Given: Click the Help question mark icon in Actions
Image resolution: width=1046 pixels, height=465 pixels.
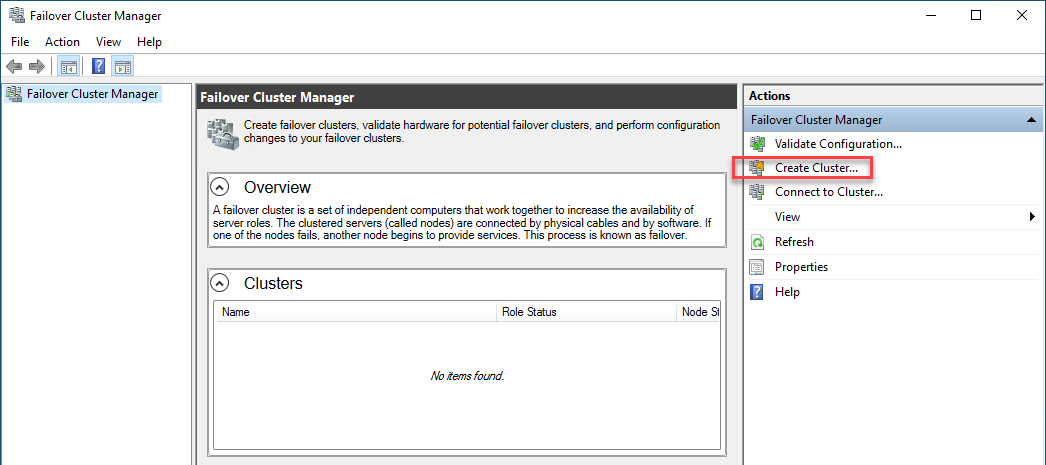Looking at the screenshot, I should (757, 292).
